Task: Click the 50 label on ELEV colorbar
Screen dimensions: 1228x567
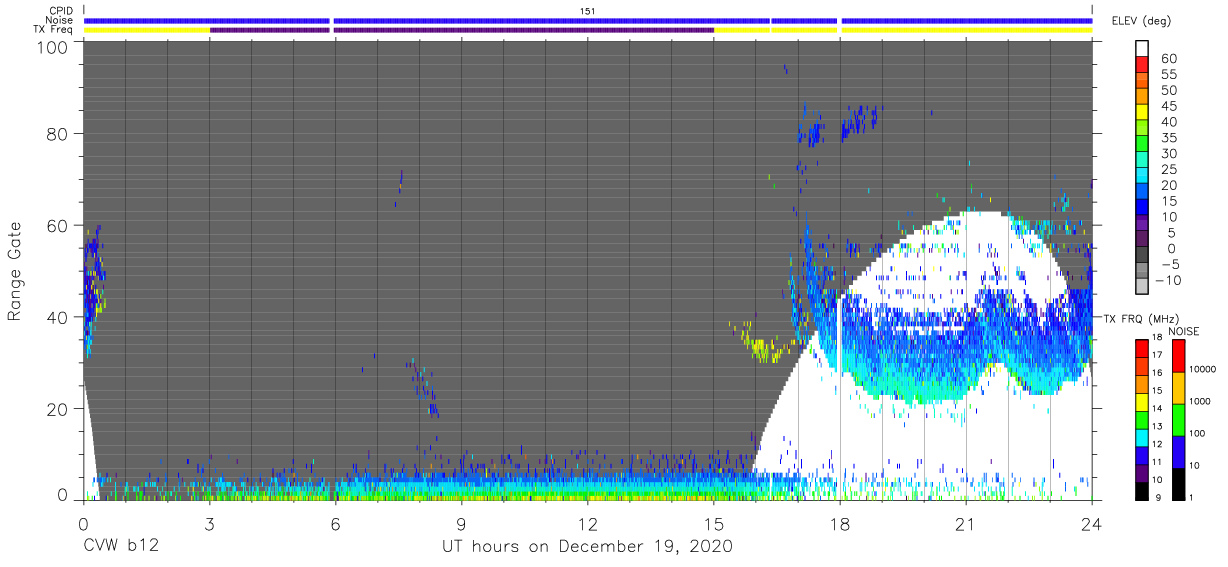Action: pos(1167,91)
